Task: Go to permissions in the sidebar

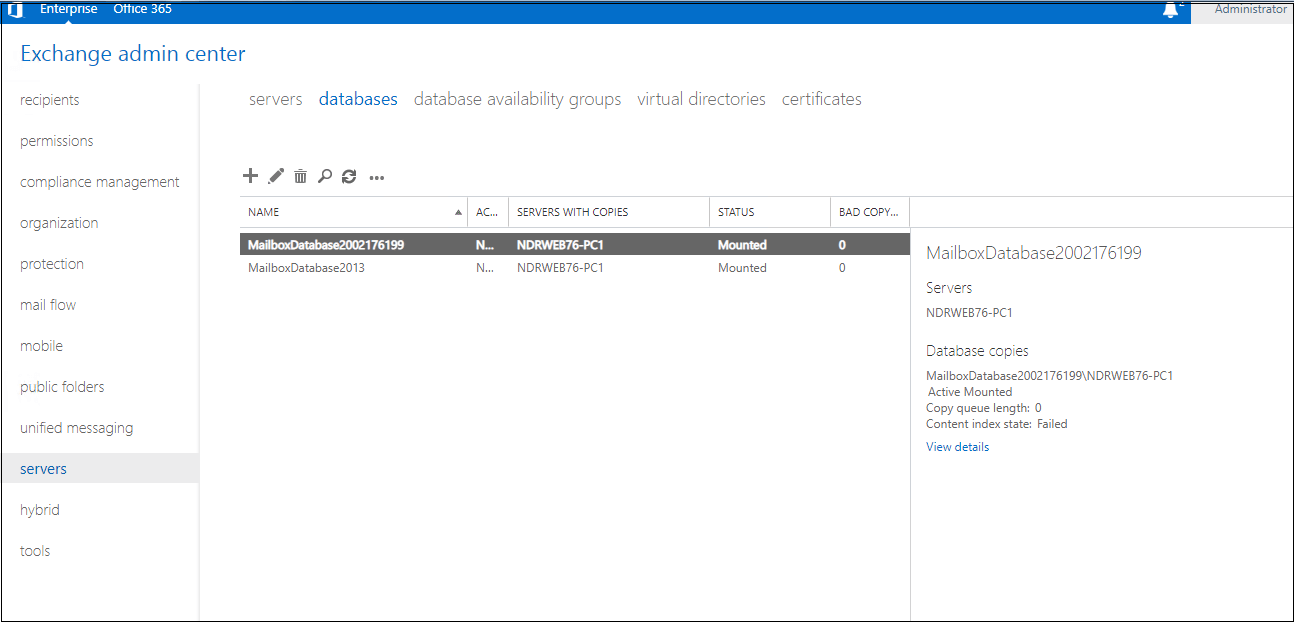Action: click(x=57, y=141)
